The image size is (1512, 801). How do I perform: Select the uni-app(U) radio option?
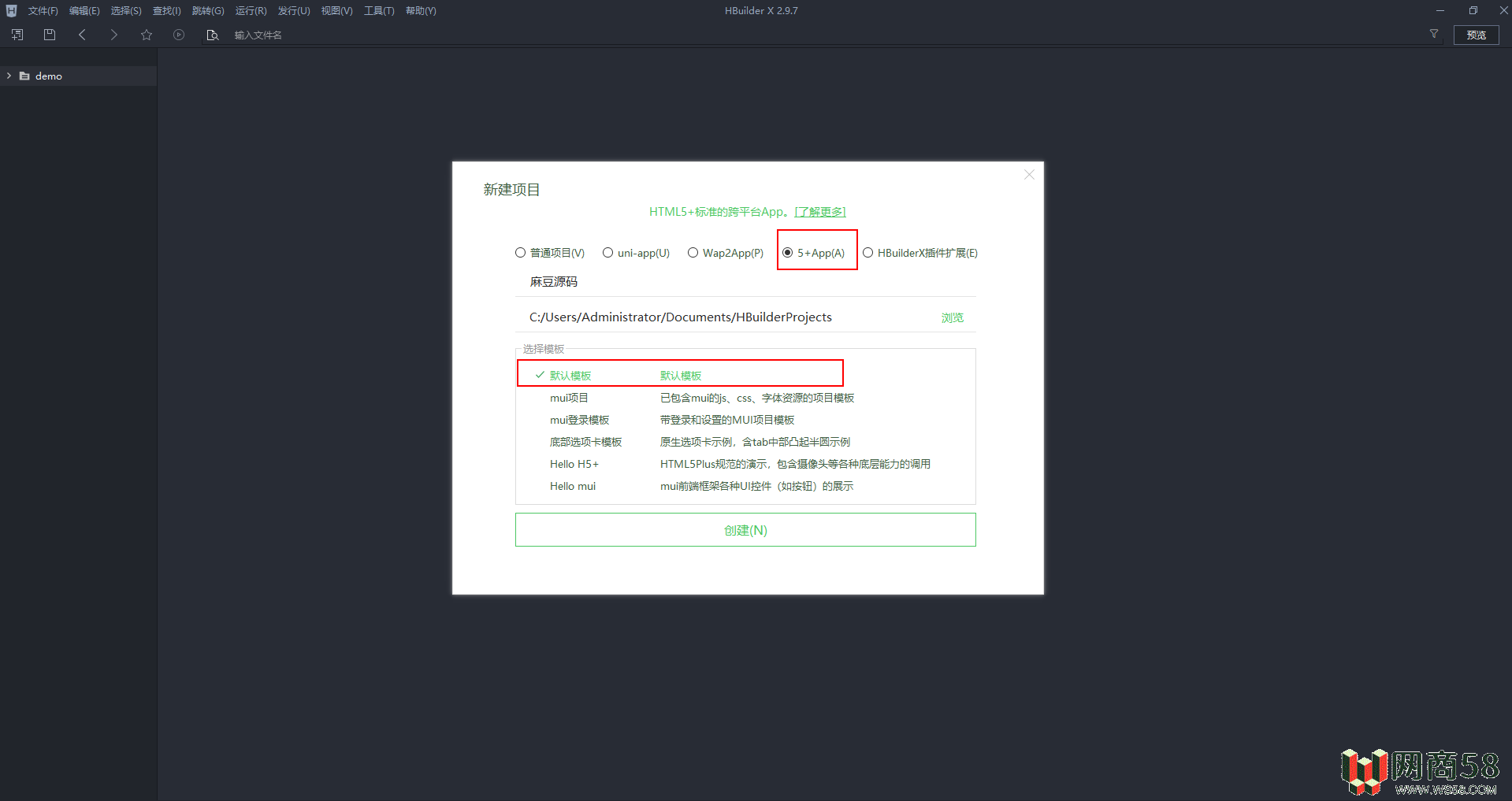pyautogui.click(x=636, y=253)
